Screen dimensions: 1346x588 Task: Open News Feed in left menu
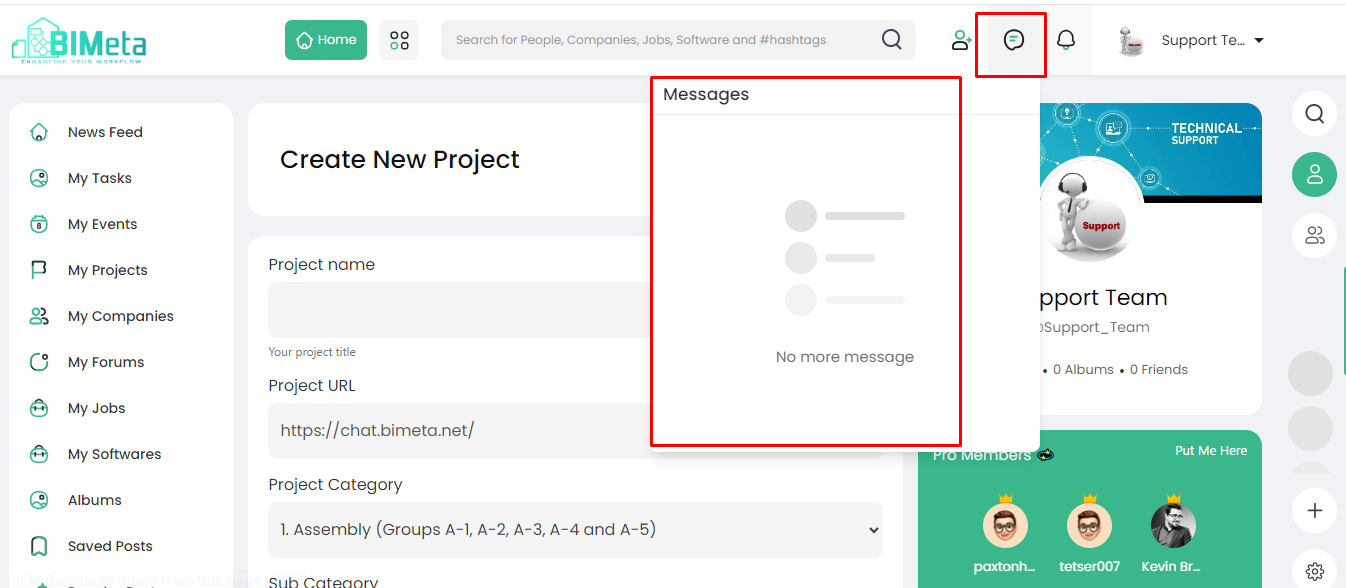pyautogui.click(x=105, y=132)
